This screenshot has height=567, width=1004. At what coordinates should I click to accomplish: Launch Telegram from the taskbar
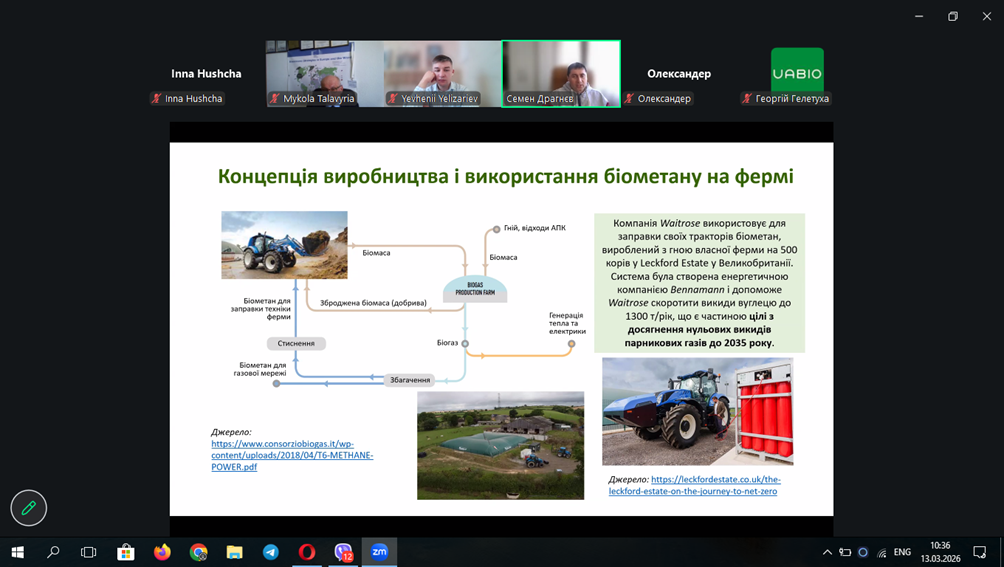point(270,552)
